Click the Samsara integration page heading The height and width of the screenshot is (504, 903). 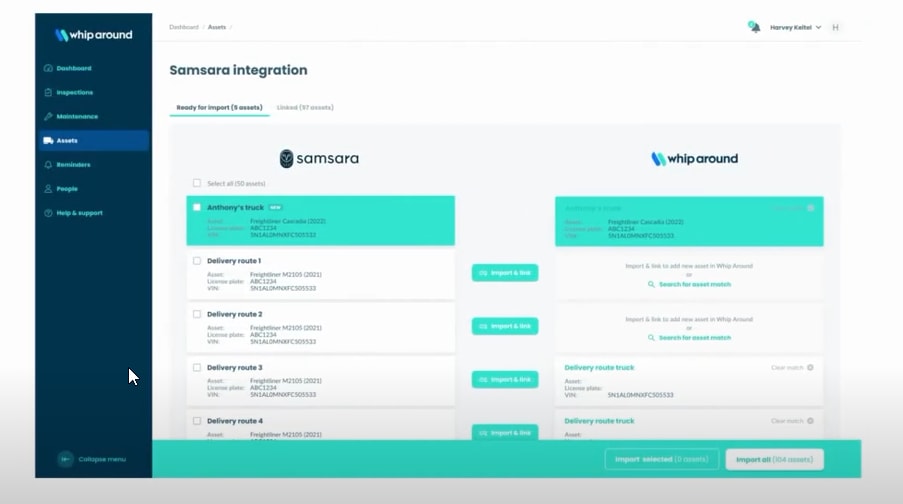tap(238, 70)
